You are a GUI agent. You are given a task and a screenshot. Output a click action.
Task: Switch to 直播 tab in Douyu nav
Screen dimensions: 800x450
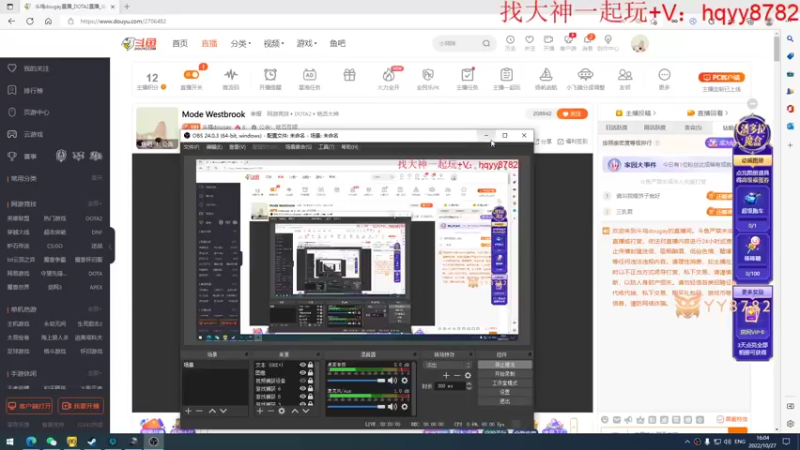click(209, 44)
